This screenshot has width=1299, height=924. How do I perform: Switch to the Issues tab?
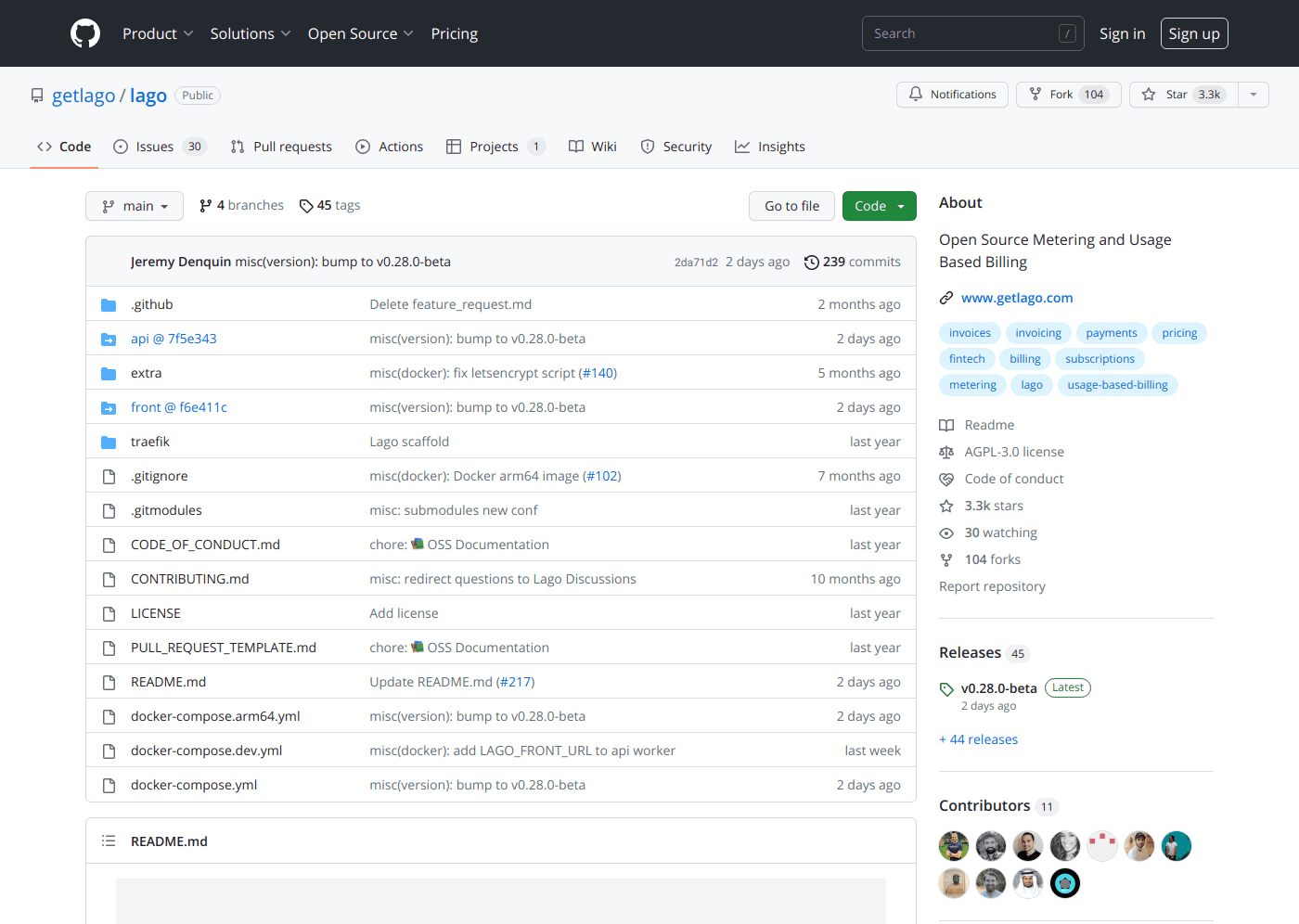click(159, 147)
